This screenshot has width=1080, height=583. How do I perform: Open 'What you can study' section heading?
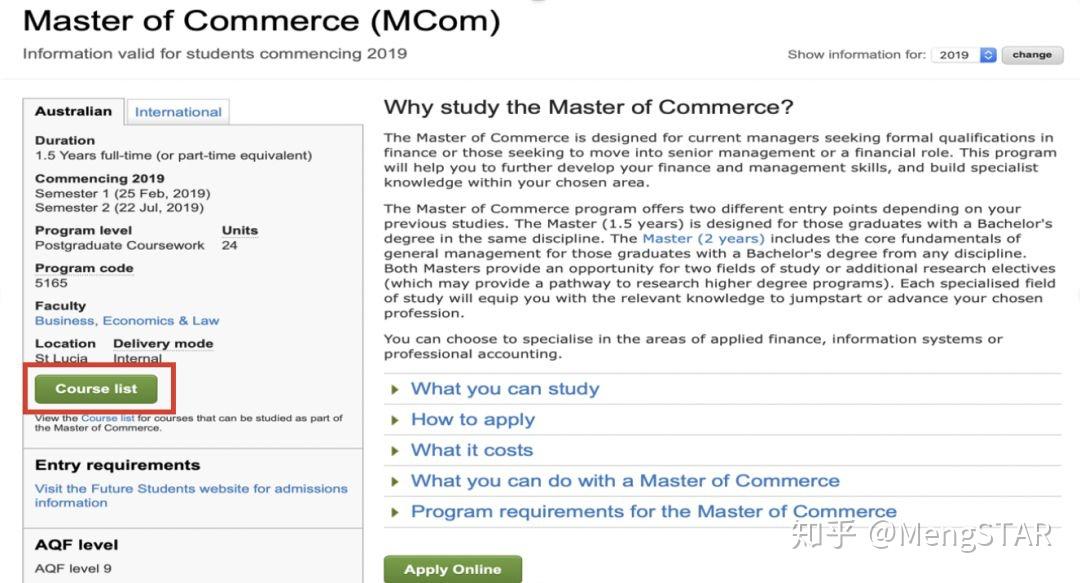(505, 389)
